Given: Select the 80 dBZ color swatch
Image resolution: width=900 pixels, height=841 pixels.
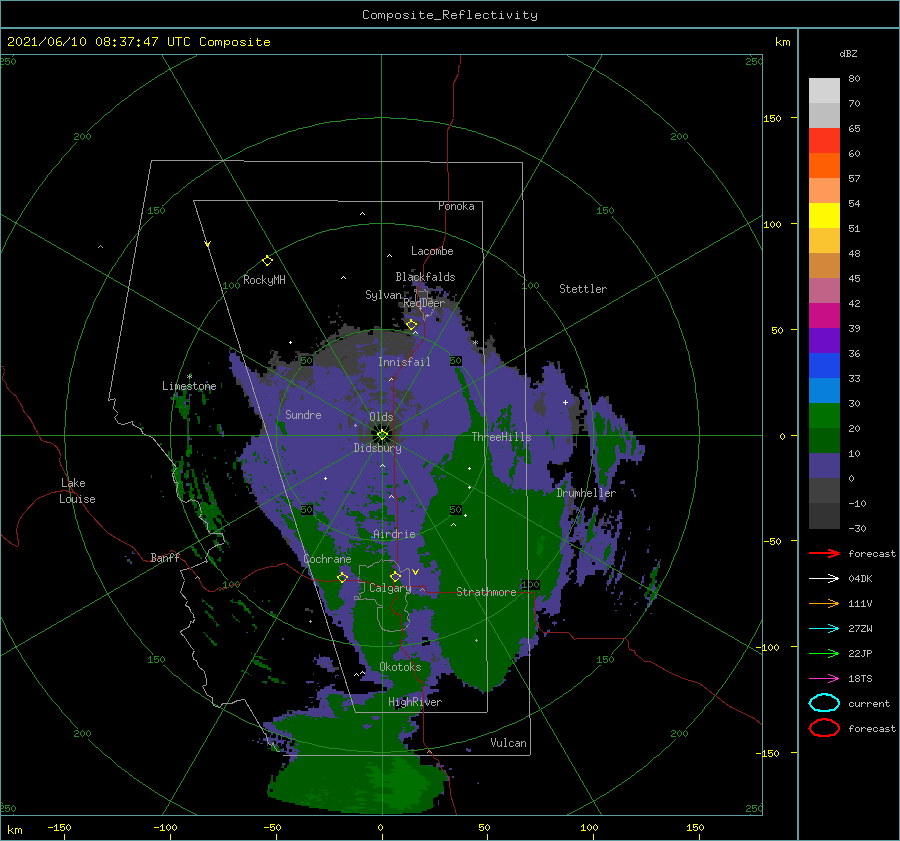Looking at the screenshot, I should 824,90.
